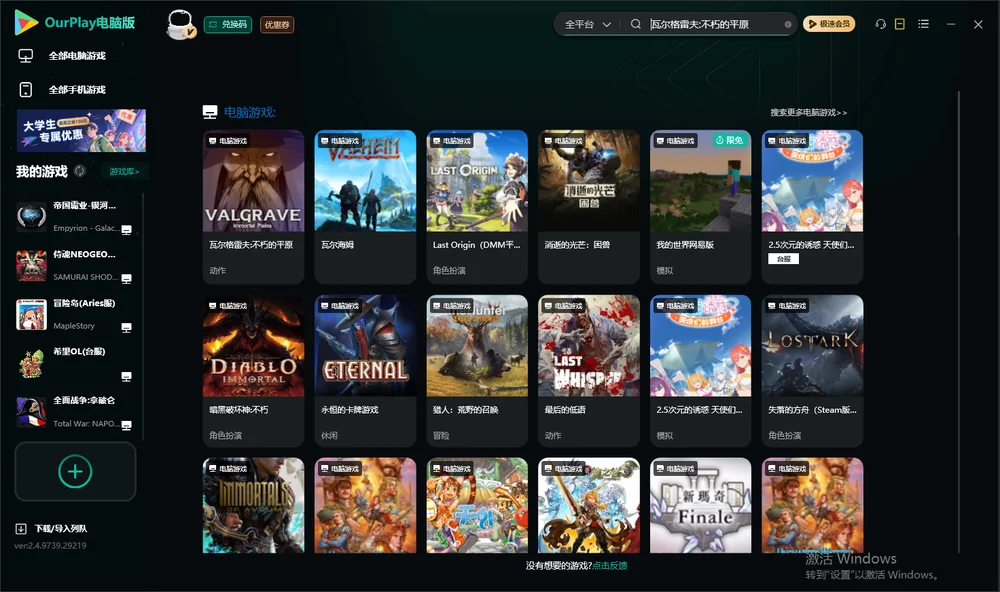Click the 点击反馈 feedback link
Viewport: 1000px width, 592px height.
(x=610, y=566)
